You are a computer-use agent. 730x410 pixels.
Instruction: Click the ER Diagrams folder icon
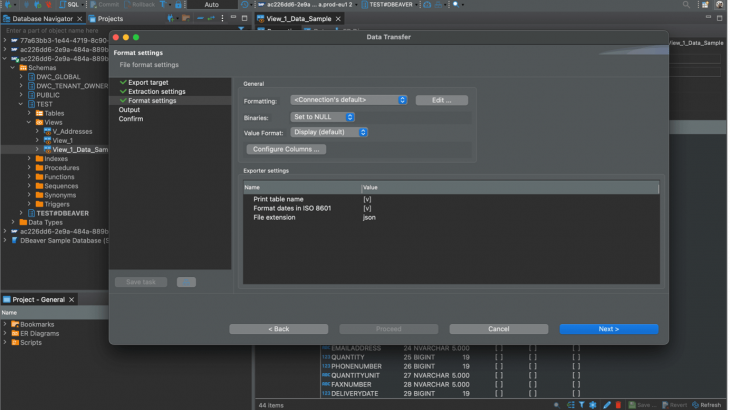tap(15, 333)
